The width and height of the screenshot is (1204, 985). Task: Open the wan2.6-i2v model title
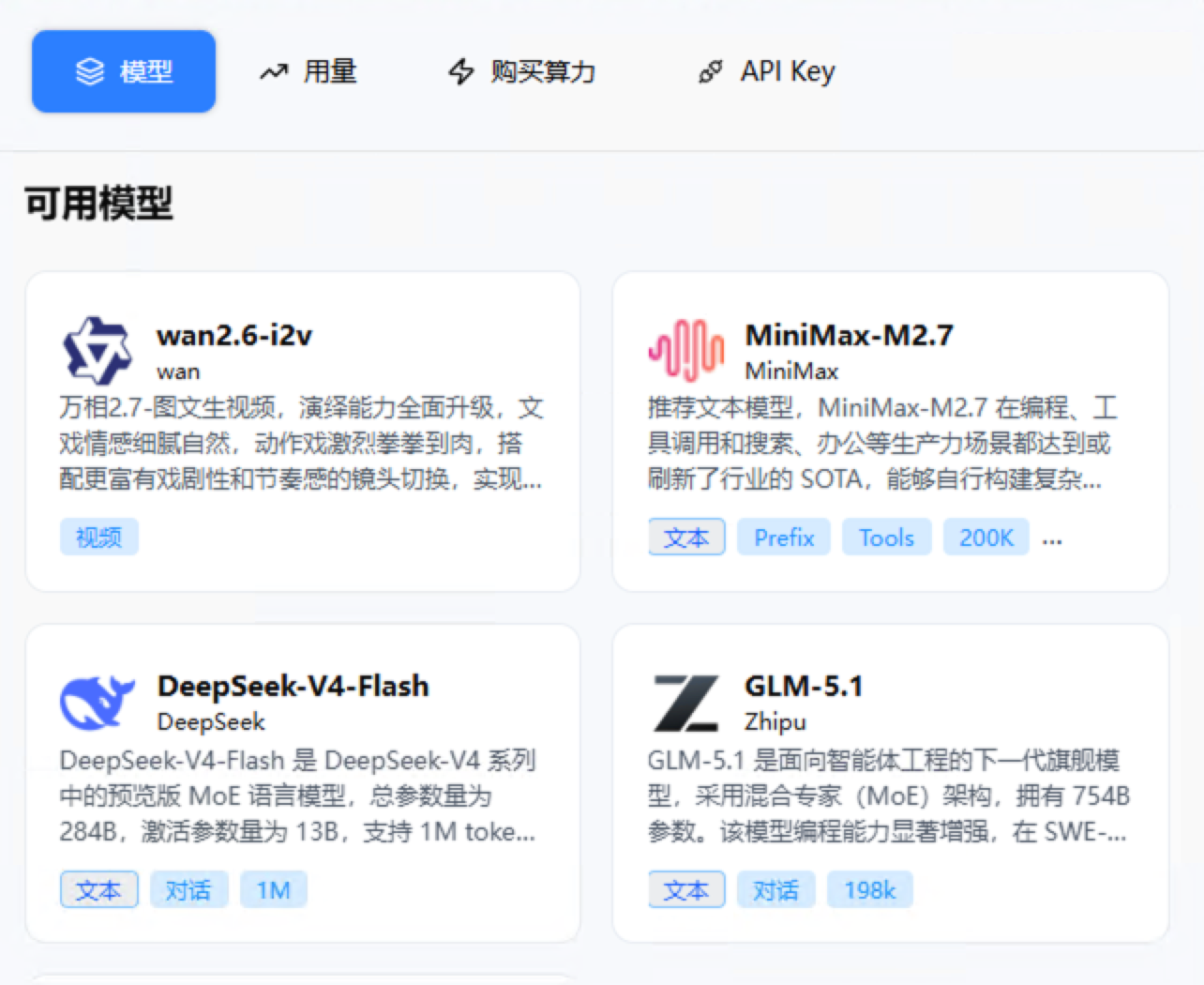(234, 335)
